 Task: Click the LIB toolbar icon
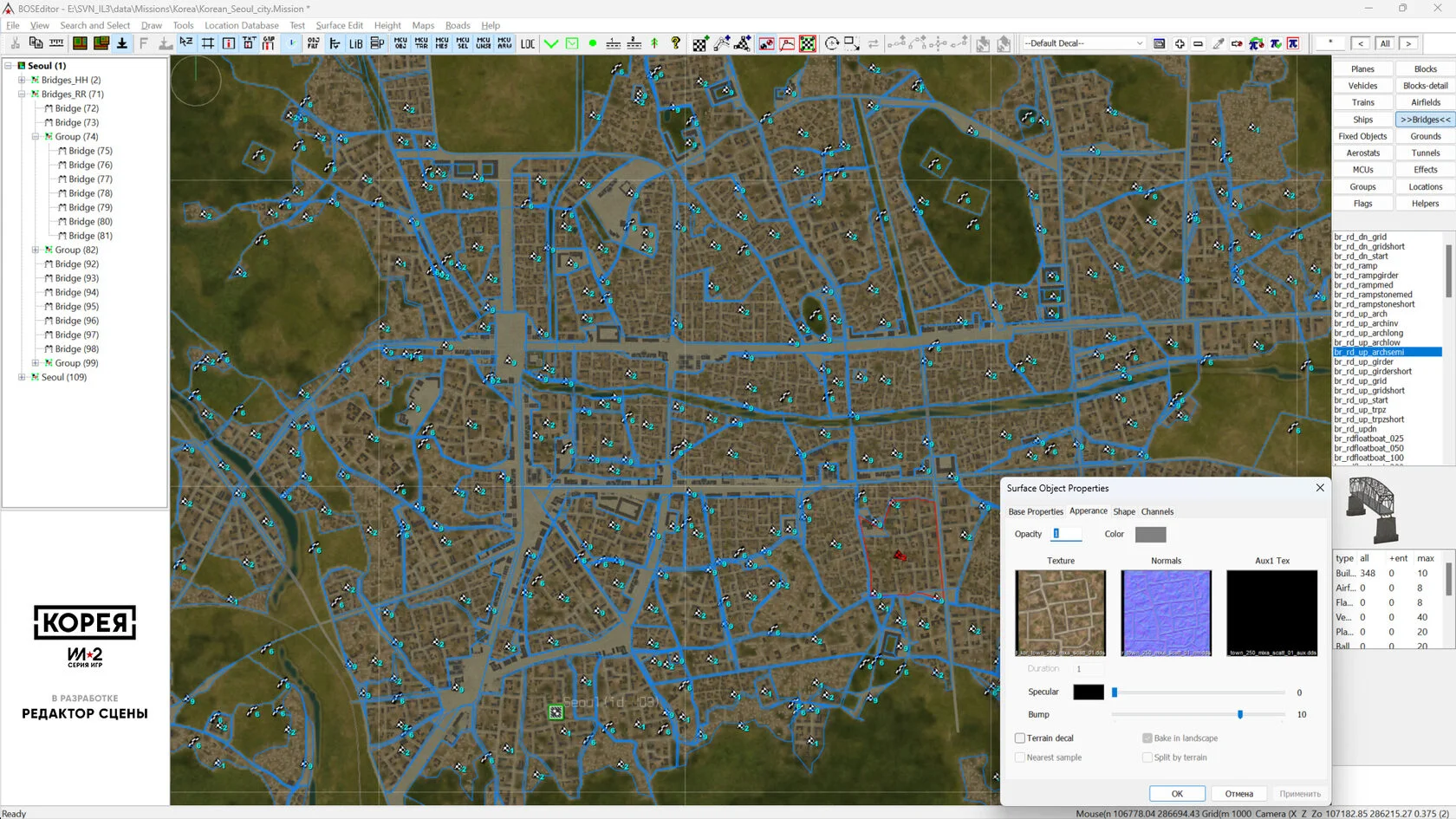coord(355,43)
